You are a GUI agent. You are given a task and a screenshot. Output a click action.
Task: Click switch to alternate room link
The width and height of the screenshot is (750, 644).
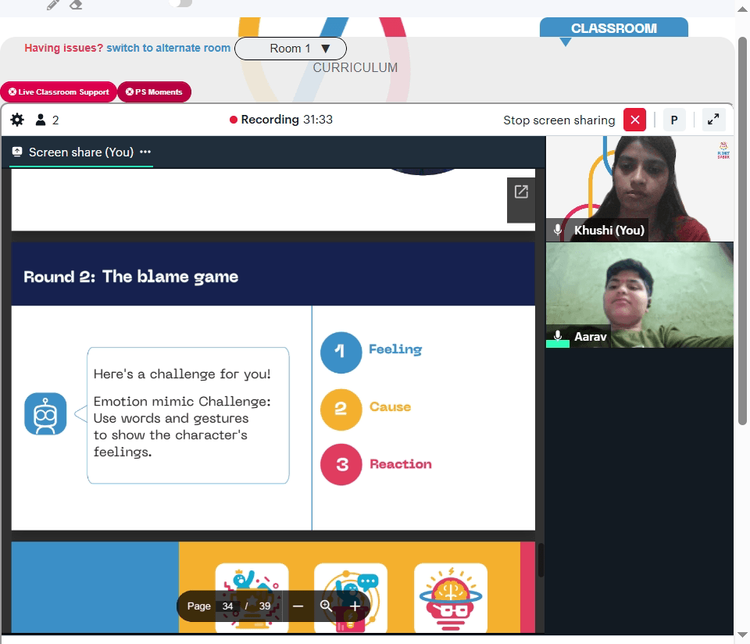pos(168,48)
